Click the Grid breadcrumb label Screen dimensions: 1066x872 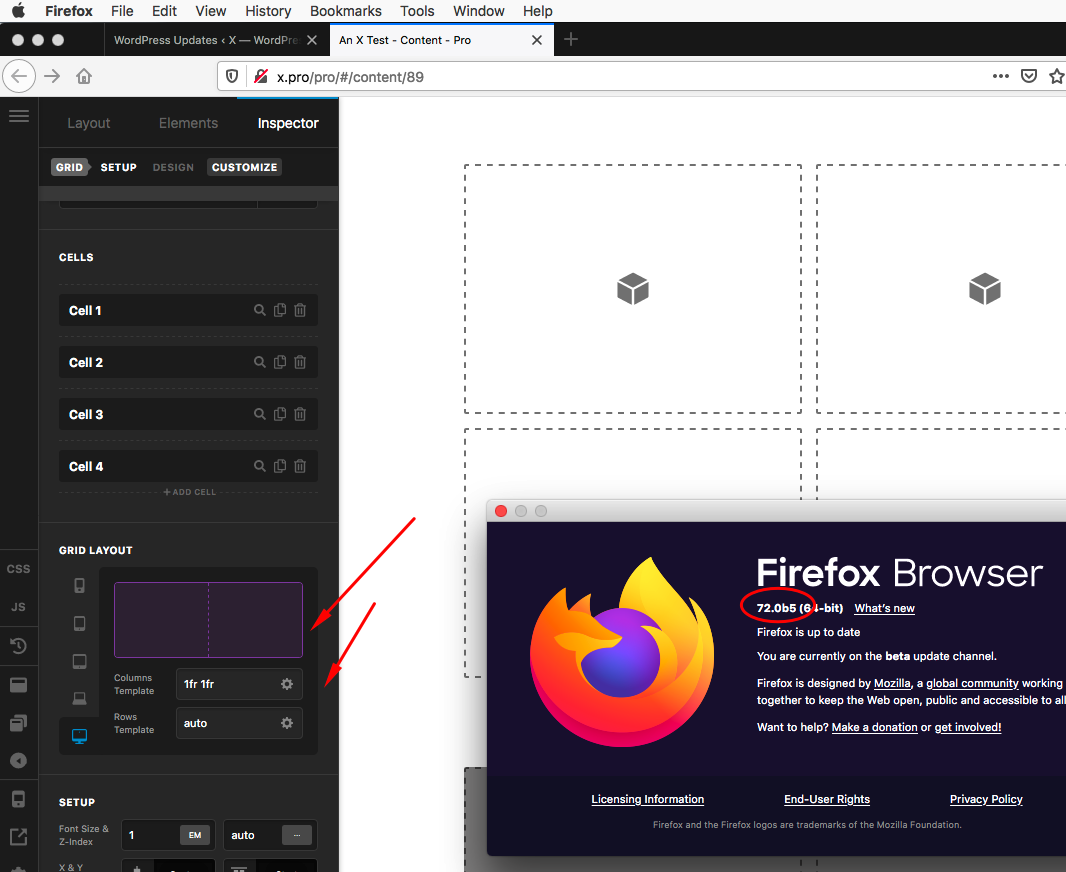click(69, 167)
